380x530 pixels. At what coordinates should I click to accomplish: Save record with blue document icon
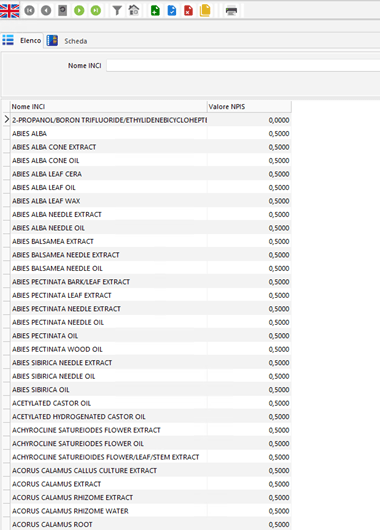(172, 11)
